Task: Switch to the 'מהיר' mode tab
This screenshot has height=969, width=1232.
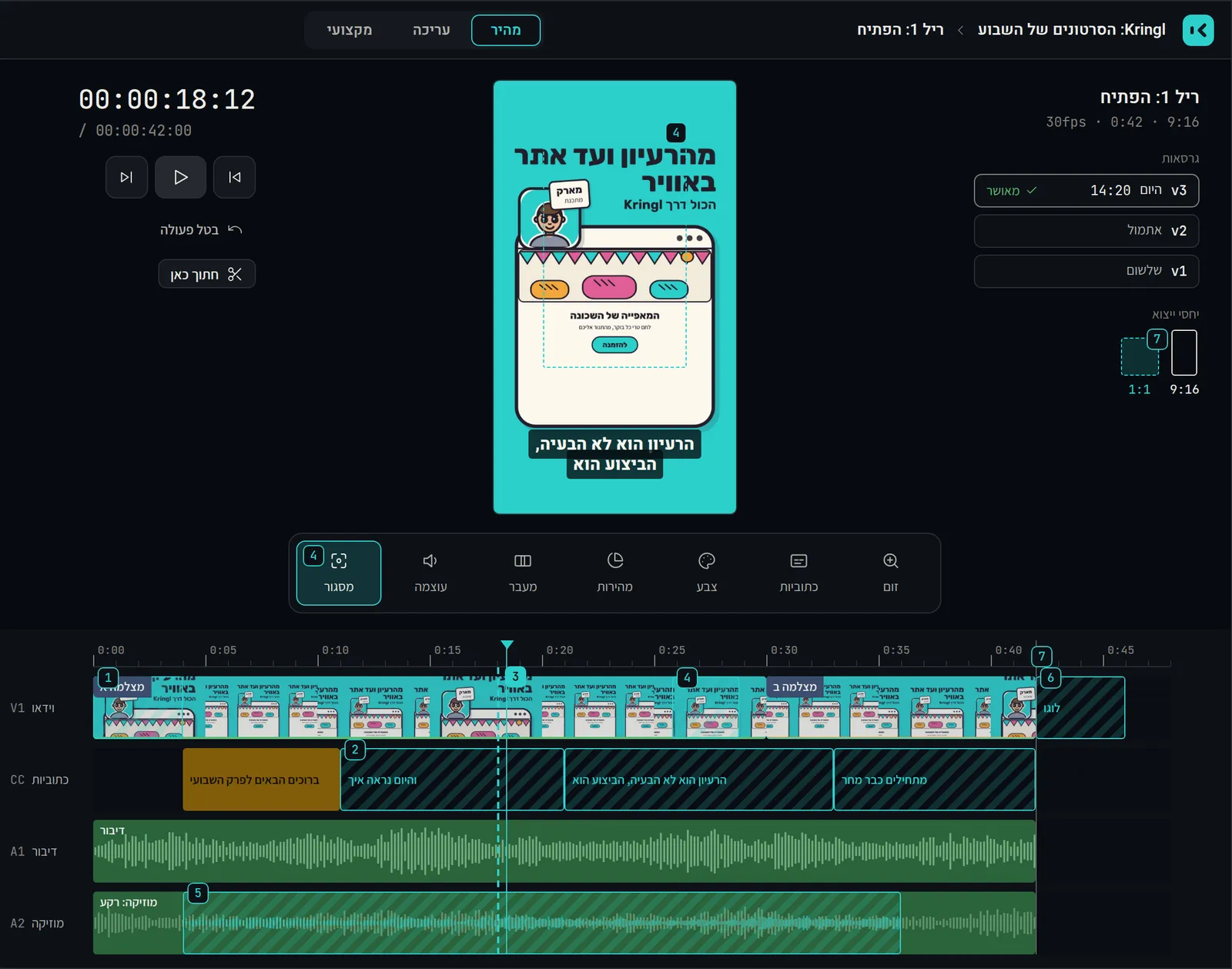Action: coord(506,30)
